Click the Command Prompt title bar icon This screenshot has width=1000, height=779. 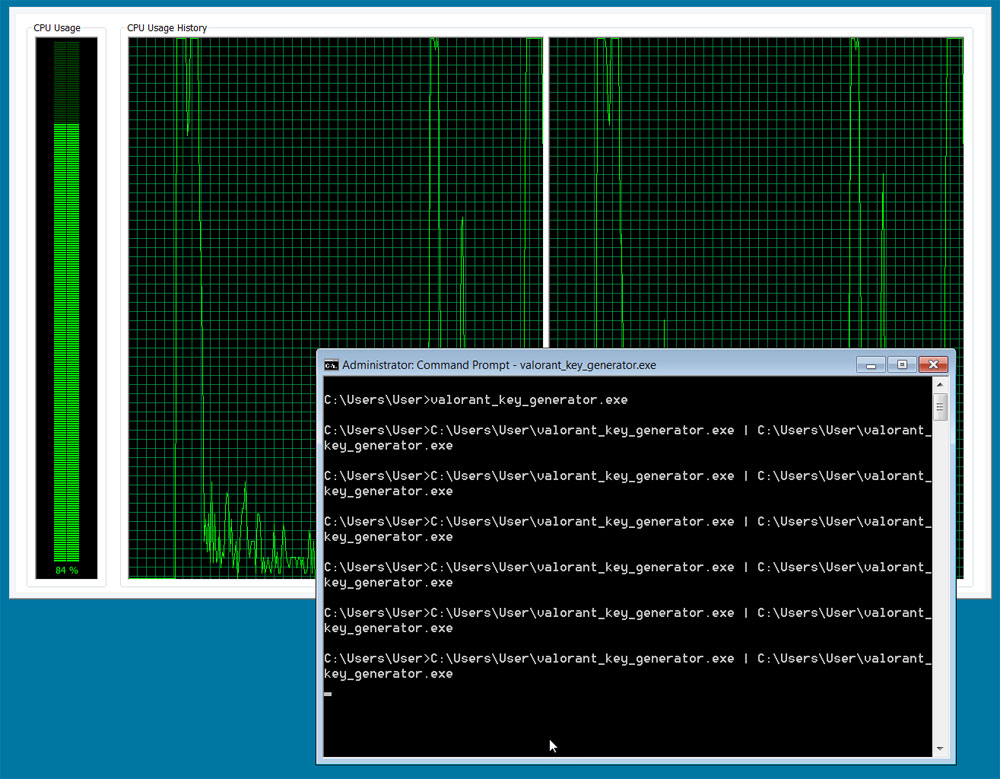point(331,365)
